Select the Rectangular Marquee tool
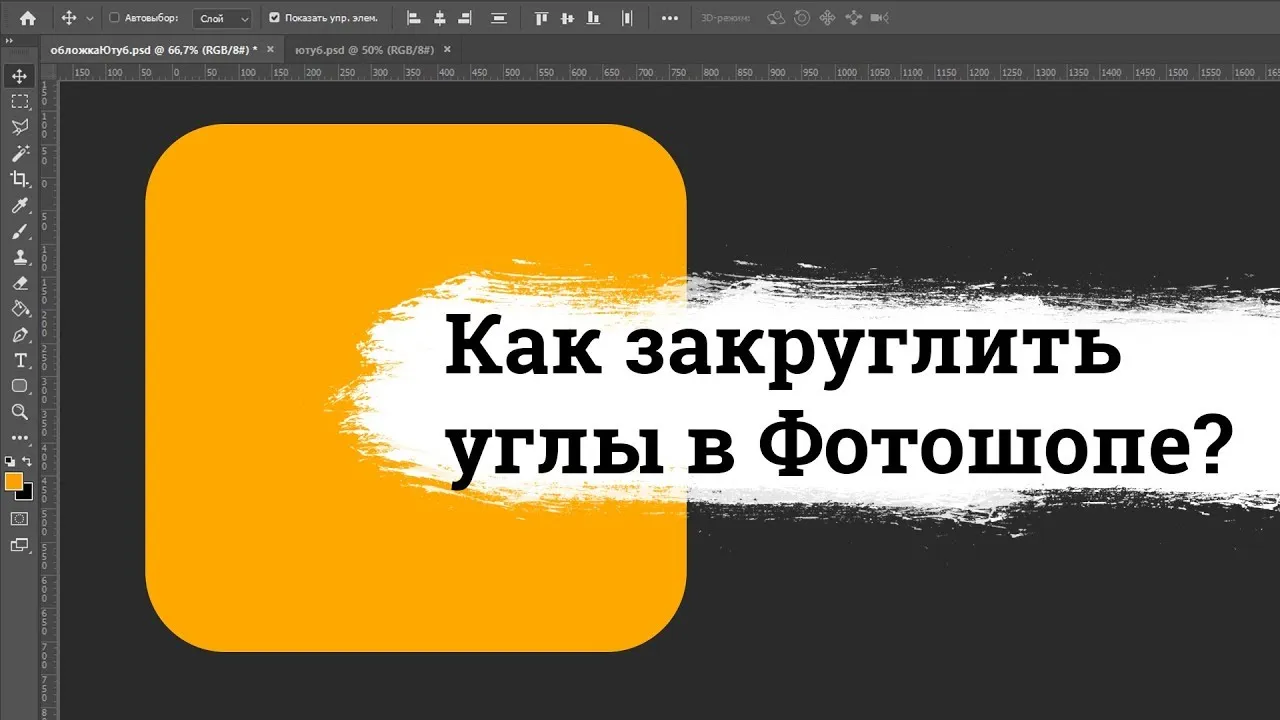This screenshot has height=720, width=1280. [19, 102]
